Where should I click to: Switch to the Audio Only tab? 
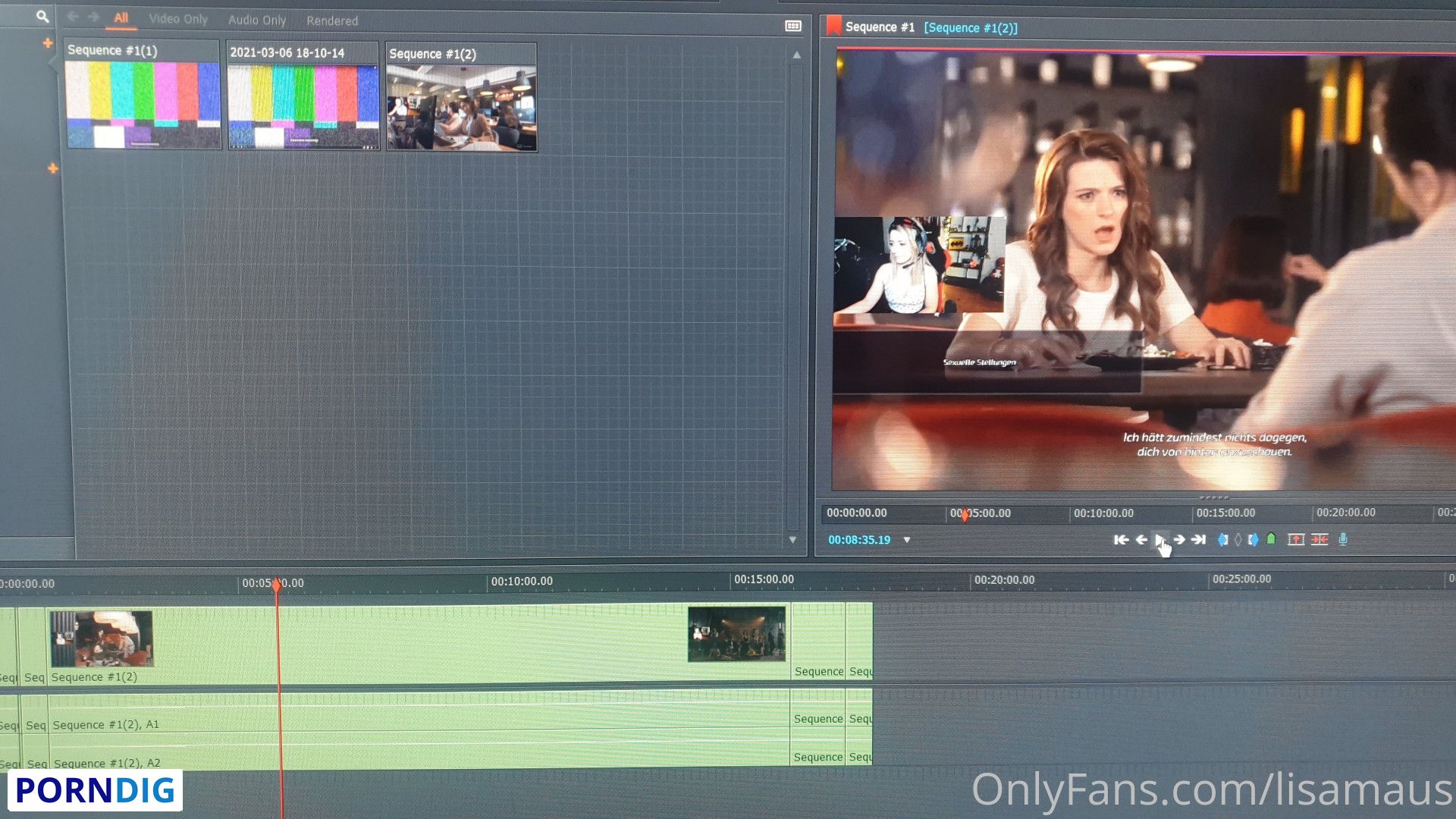[257, 20]
